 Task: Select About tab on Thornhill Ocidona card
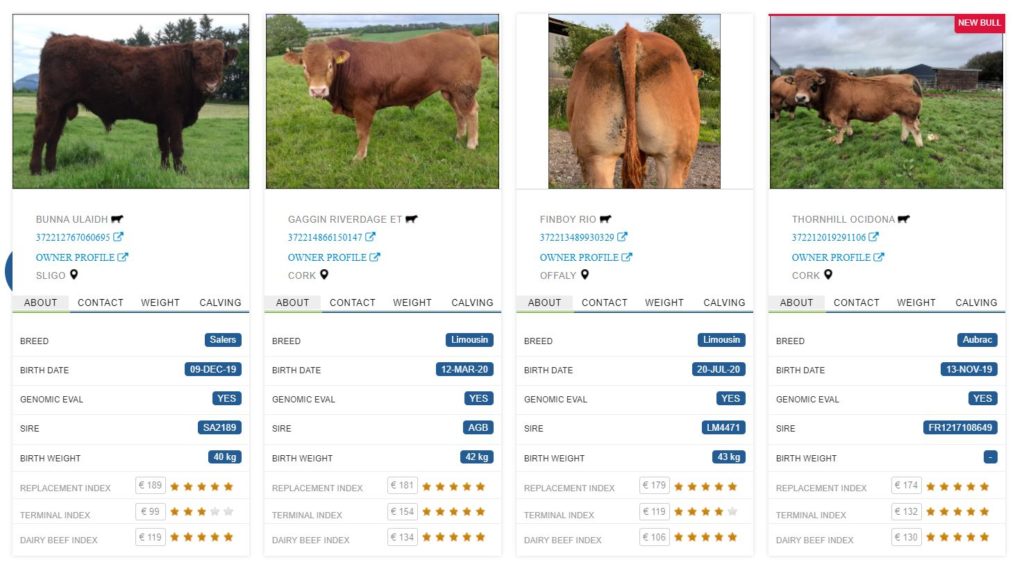pyautogui.click(x=797, y=303)
